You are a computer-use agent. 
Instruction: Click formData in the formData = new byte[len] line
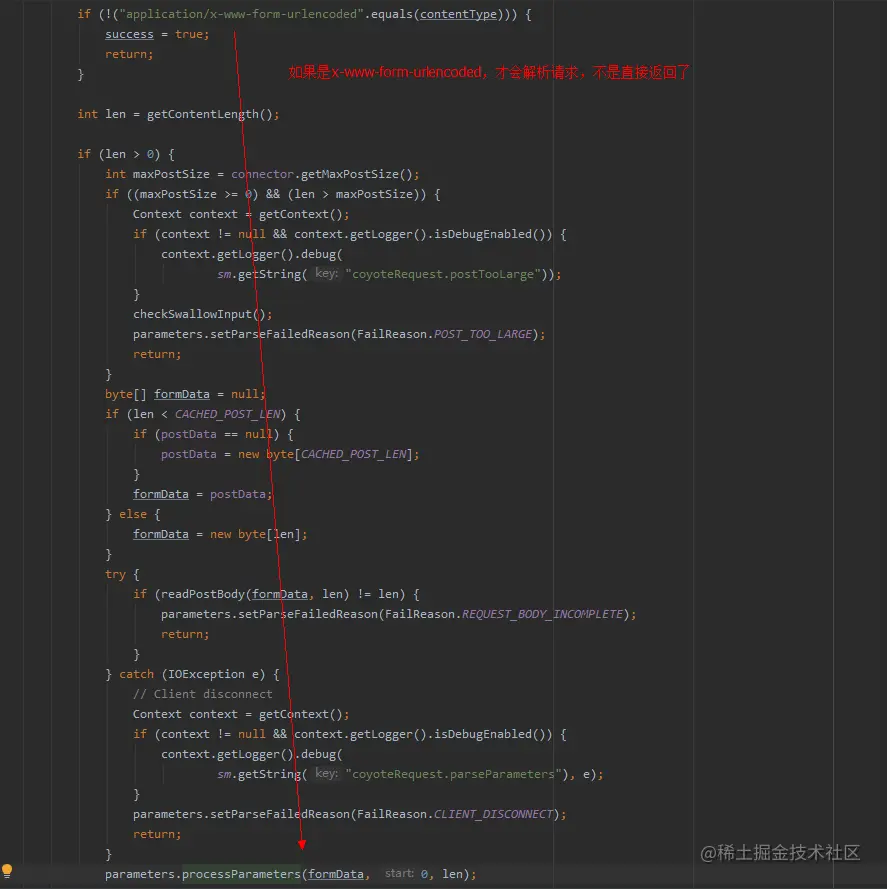point(160,534)
